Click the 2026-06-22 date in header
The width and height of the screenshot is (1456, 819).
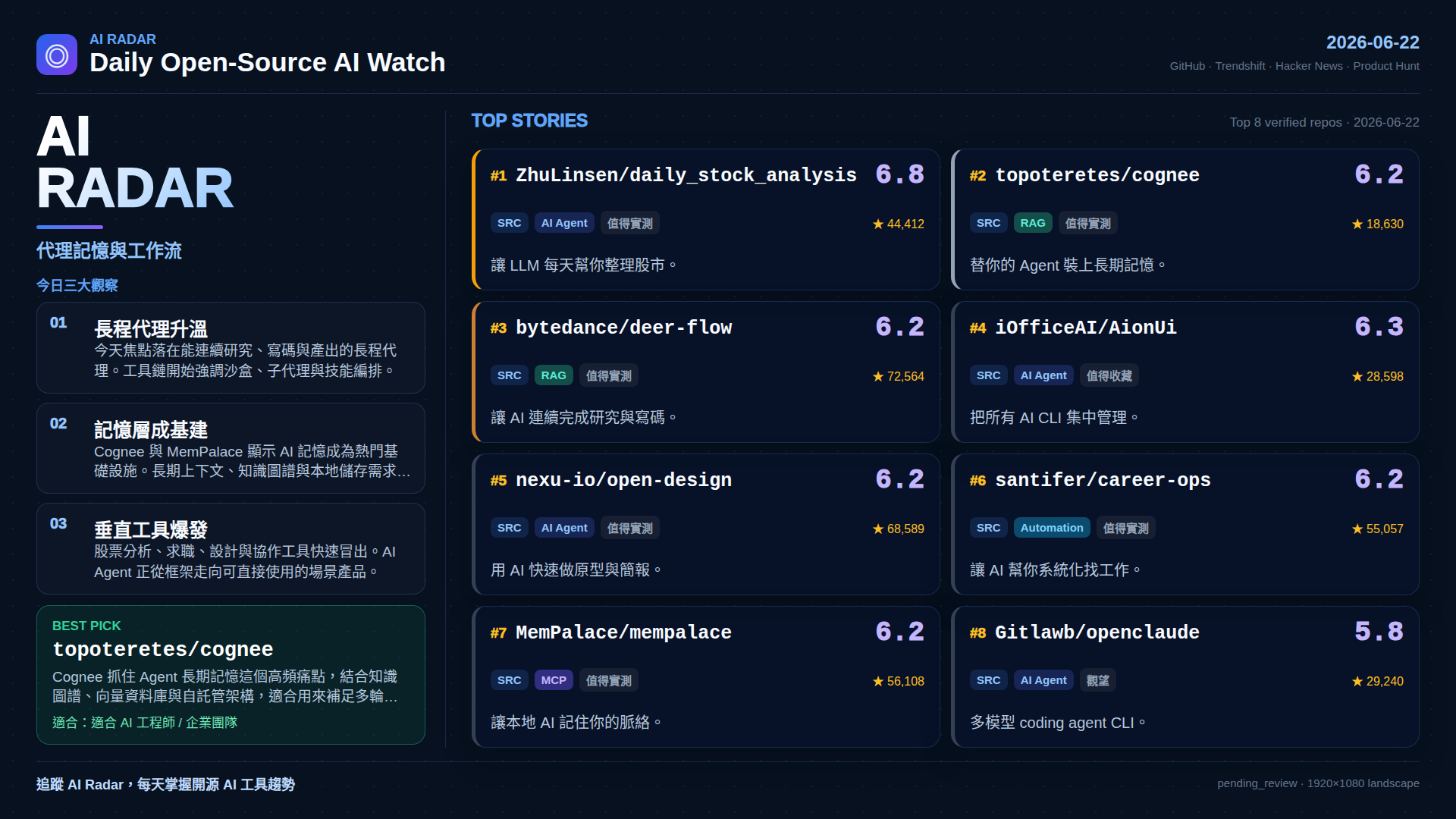[1373, 42]
